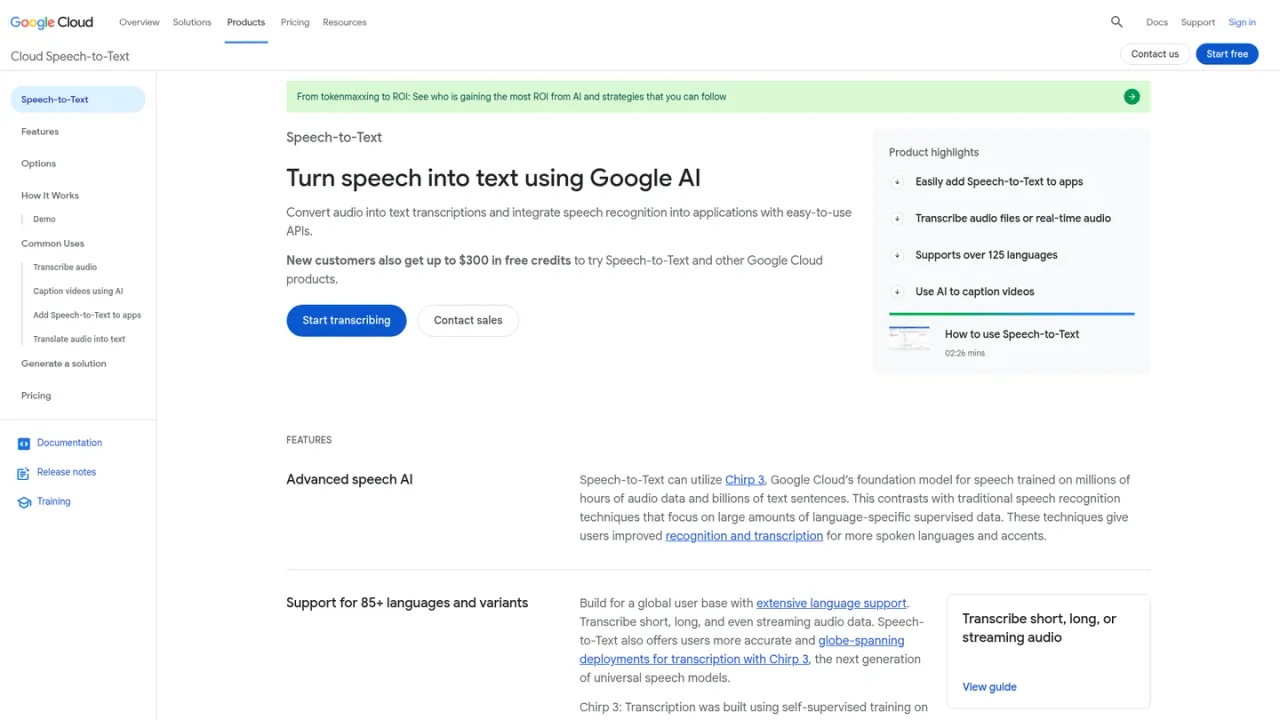Select 'Translate audio into text' in sidebar
Viewport: 1280px width, 720px height.
(x=79, y=339)
